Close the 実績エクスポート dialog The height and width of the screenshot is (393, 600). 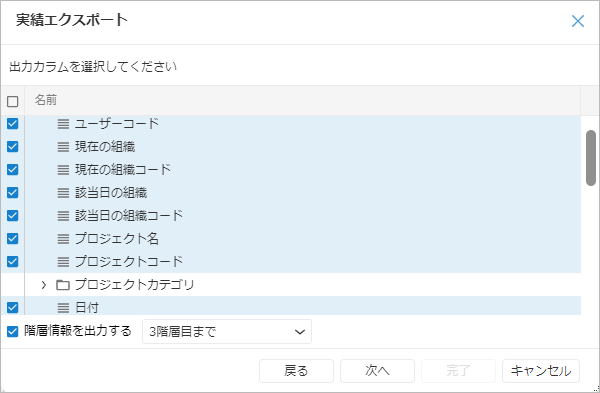(578, 21)
